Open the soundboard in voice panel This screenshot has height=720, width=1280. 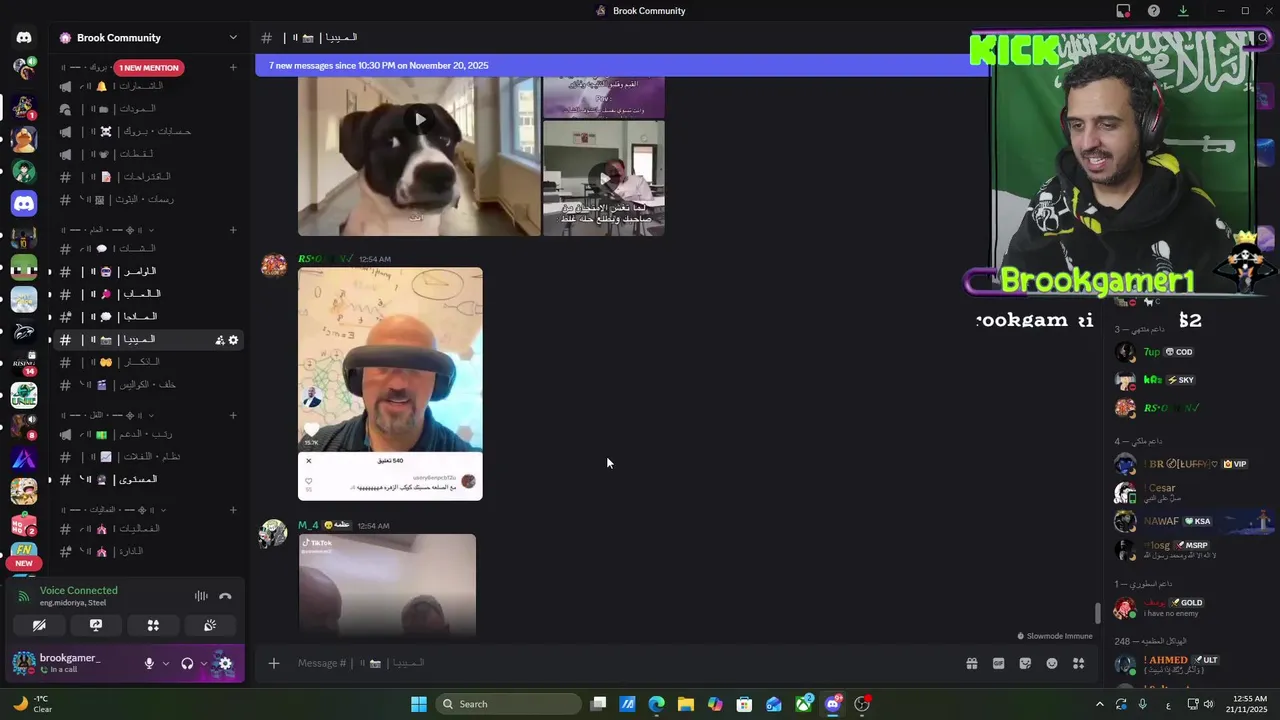point(210,625)
